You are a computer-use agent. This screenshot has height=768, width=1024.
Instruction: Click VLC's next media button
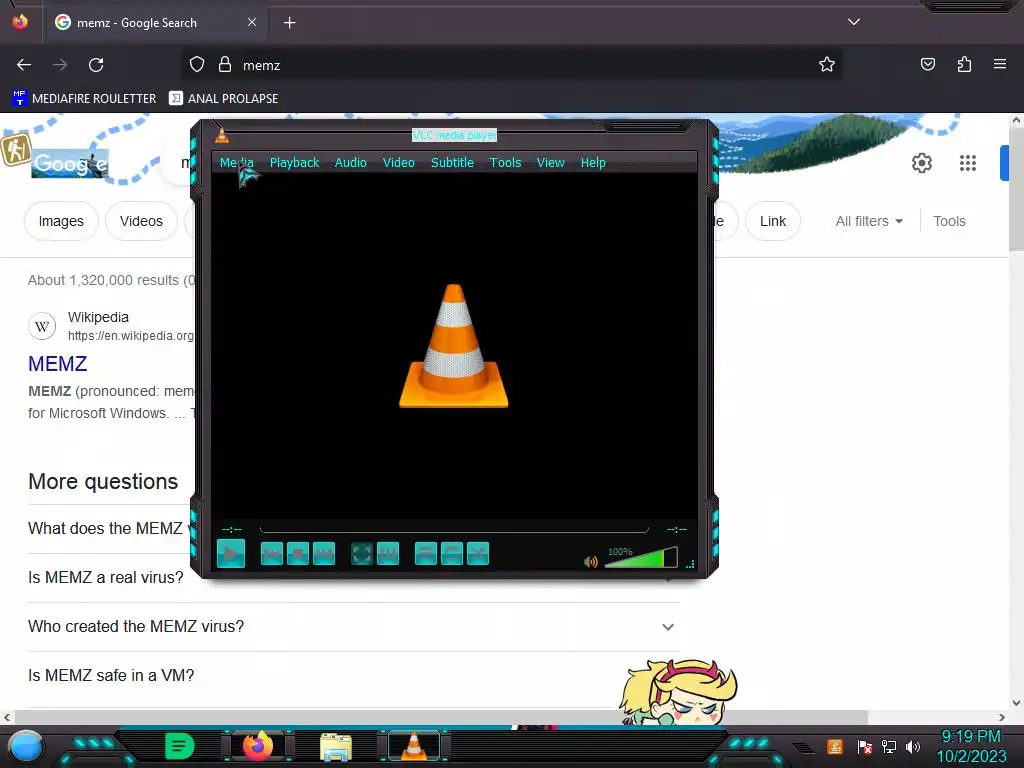tap(324, 554)
